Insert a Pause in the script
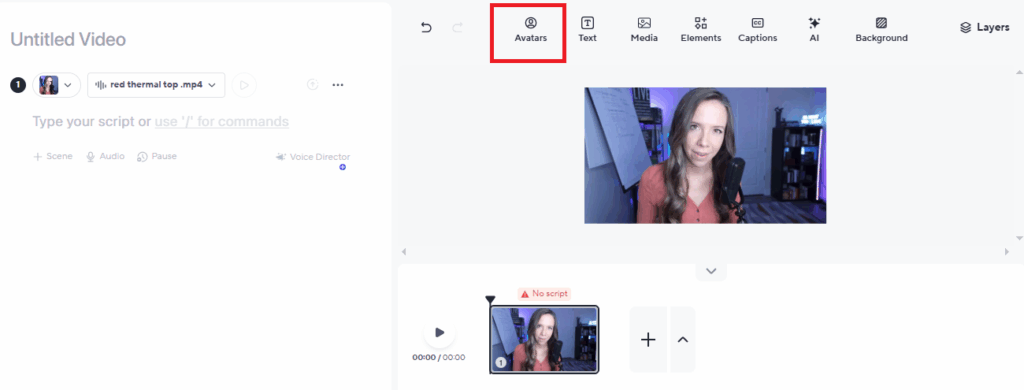Image resolution: width=1024 pixels, height=390 pixels. (157, 157)
